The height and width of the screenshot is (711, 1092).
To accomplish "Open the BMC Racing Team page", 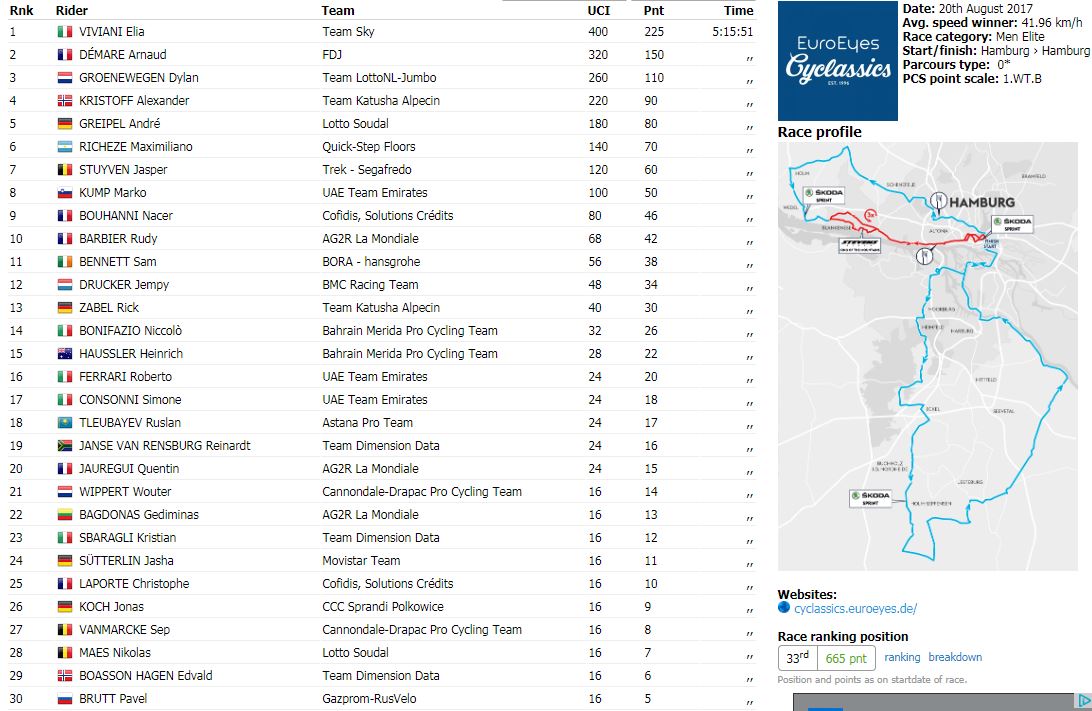I will (370, 284).
